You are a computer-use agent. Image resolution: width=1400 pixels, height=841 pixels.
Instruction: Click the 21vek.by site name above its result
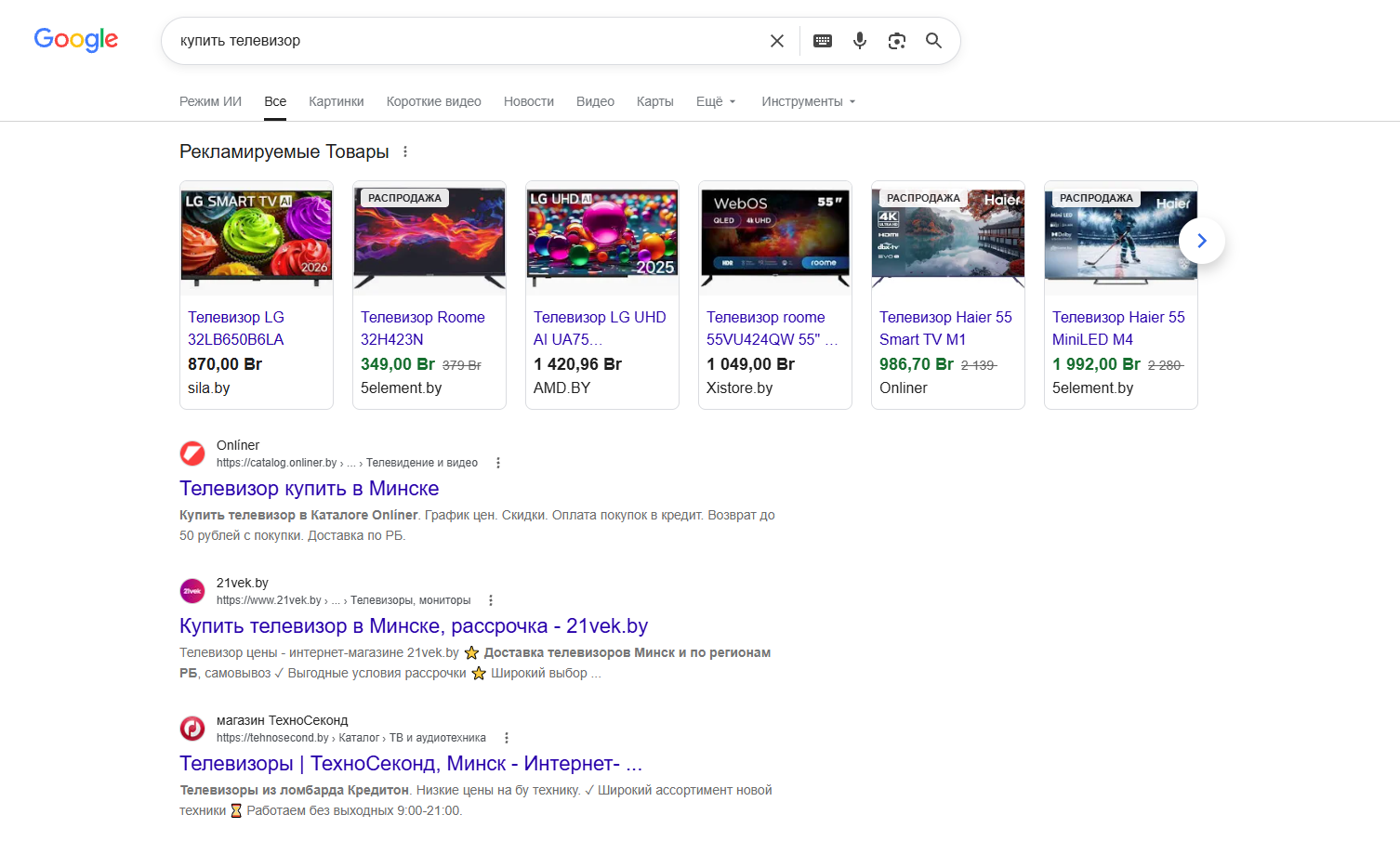click(242, 583)
